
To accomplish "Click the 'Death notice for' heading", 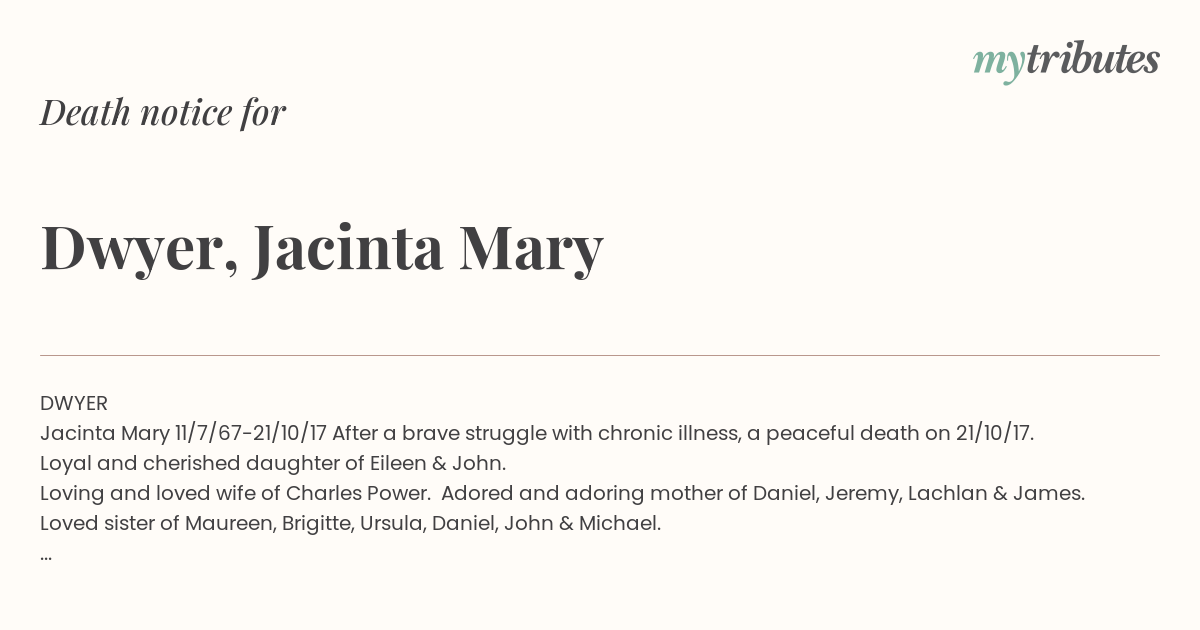I will (163, 113).
